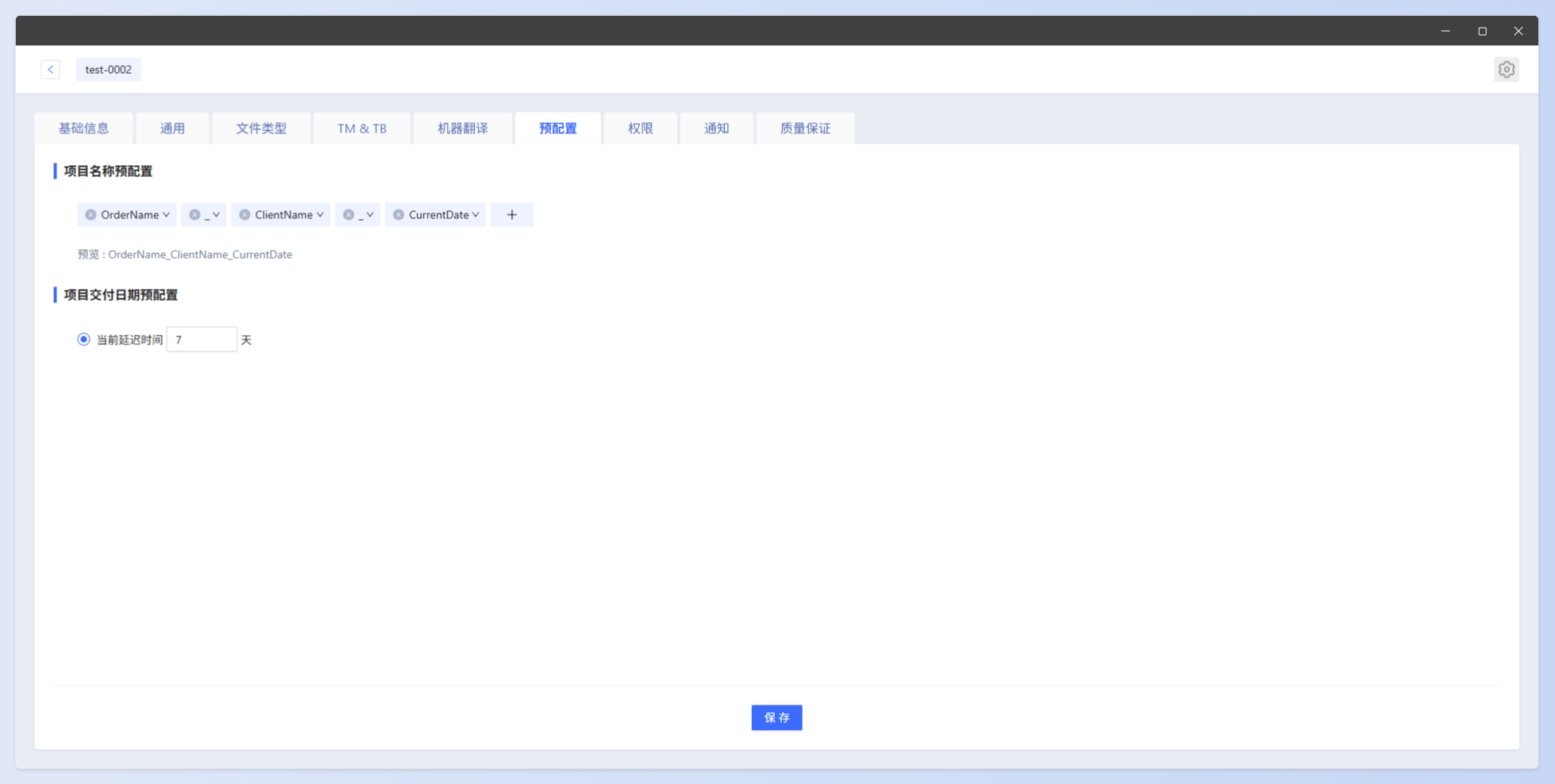Click the 保存 button
This screenshot has width=1555, height=784.
(777, 717)
